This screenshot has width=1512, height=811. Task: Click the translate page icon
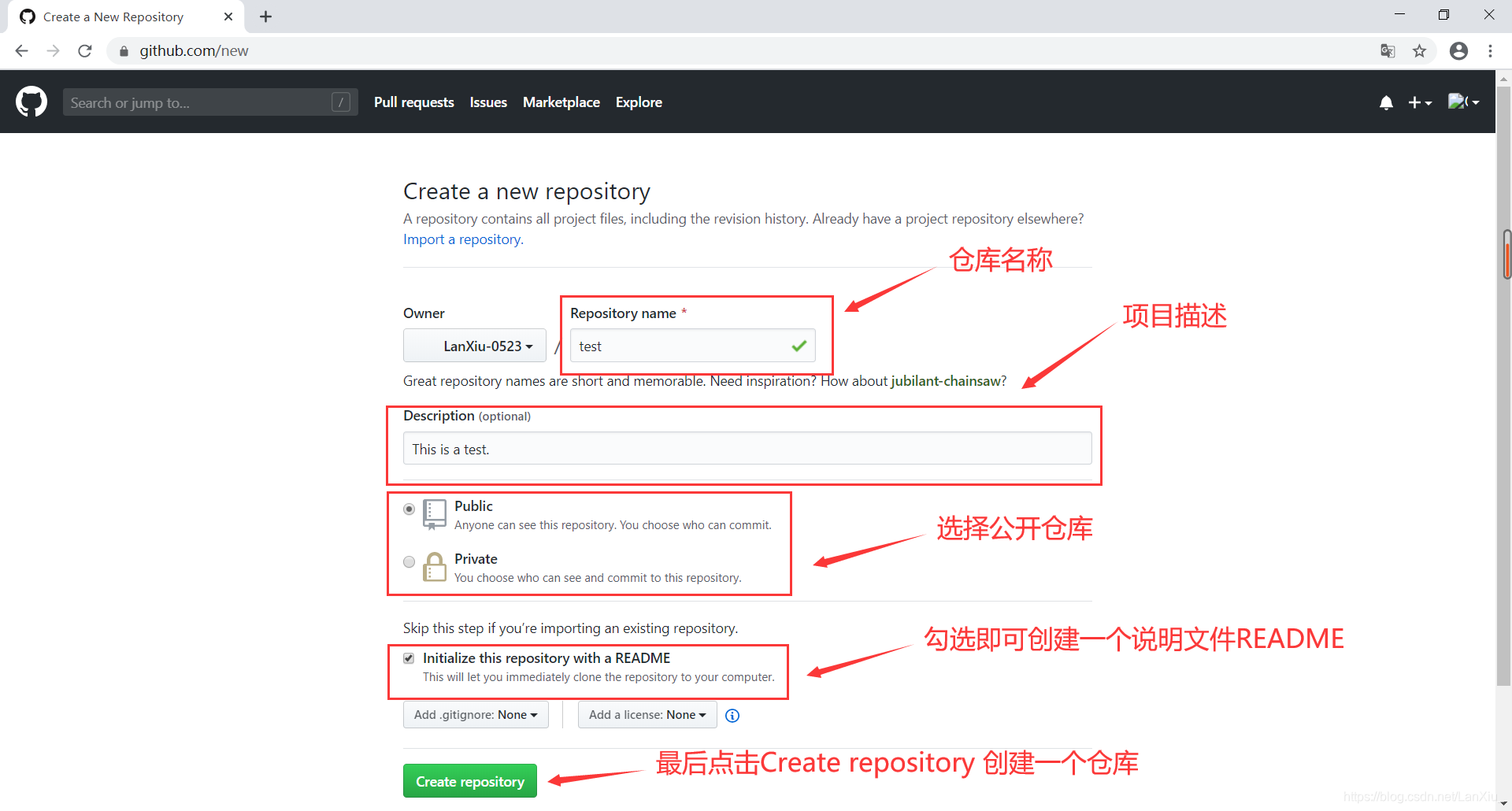tap(1388, 51)
